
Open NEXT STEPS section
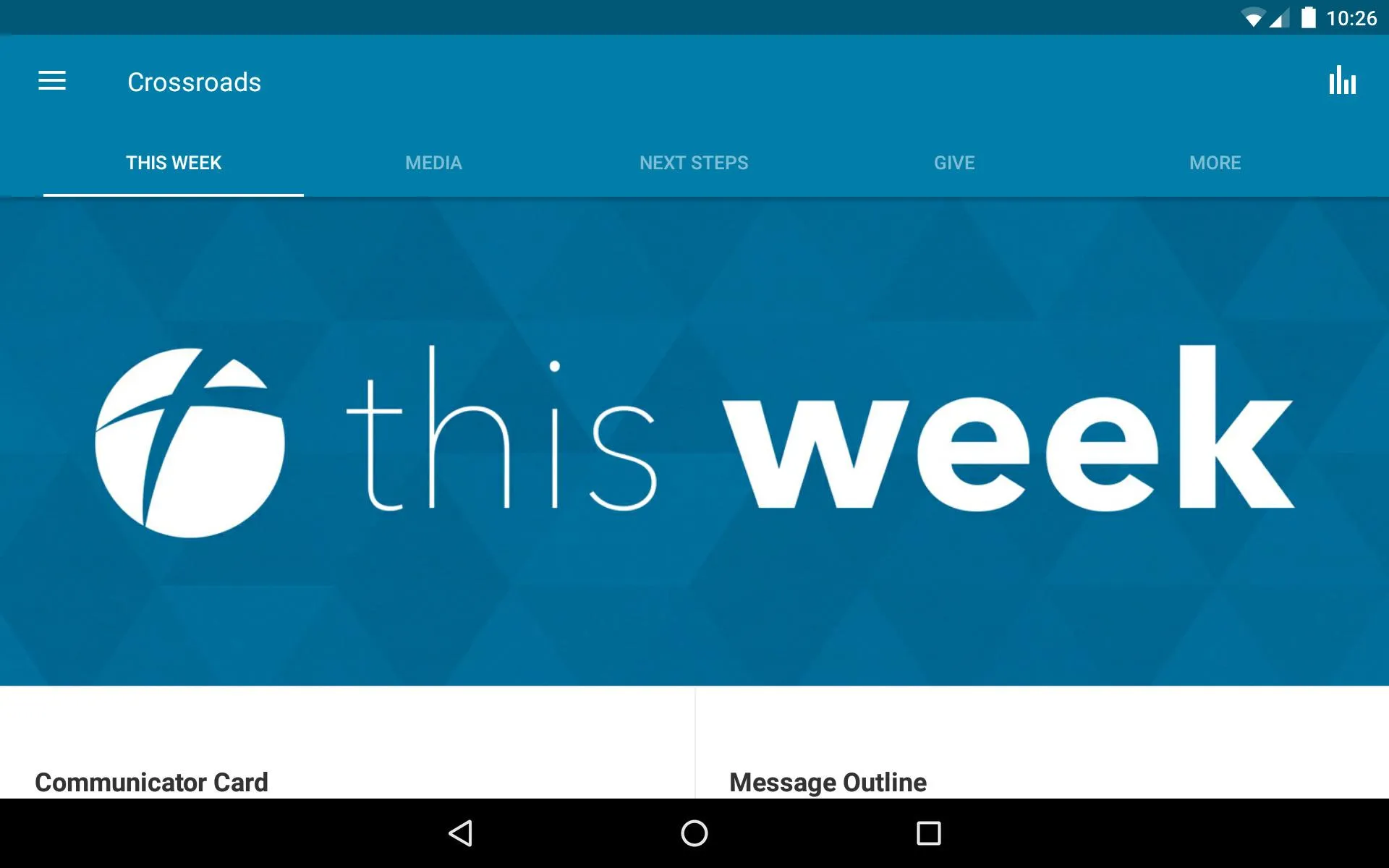(694, 162)
